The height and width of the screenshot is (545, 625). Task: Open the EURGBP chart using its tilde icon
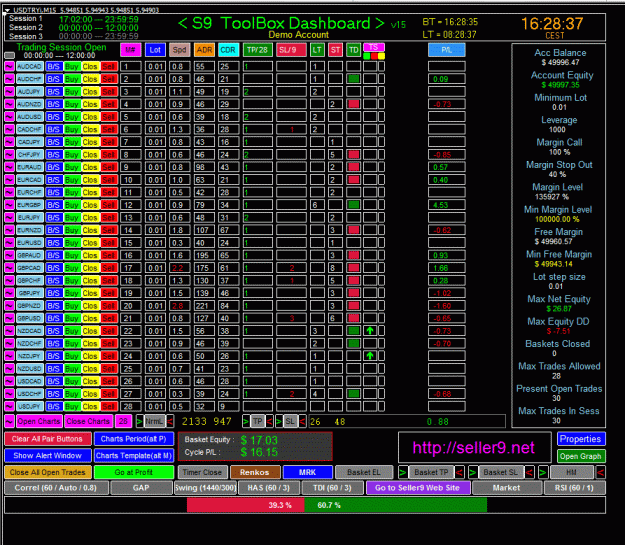coord(9,205)
